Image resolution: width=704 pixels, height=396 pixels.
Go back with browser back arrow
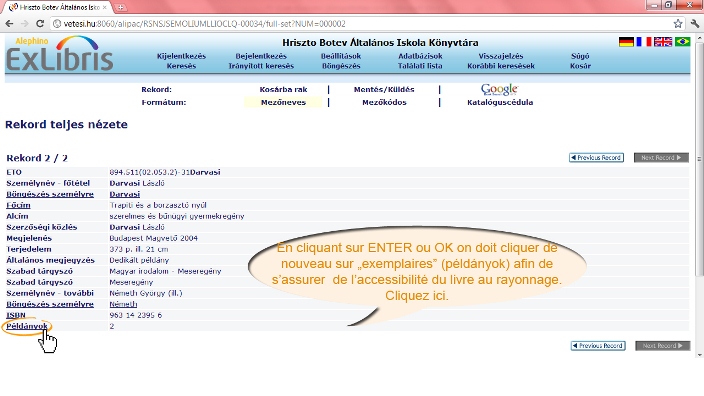point(9,24)
